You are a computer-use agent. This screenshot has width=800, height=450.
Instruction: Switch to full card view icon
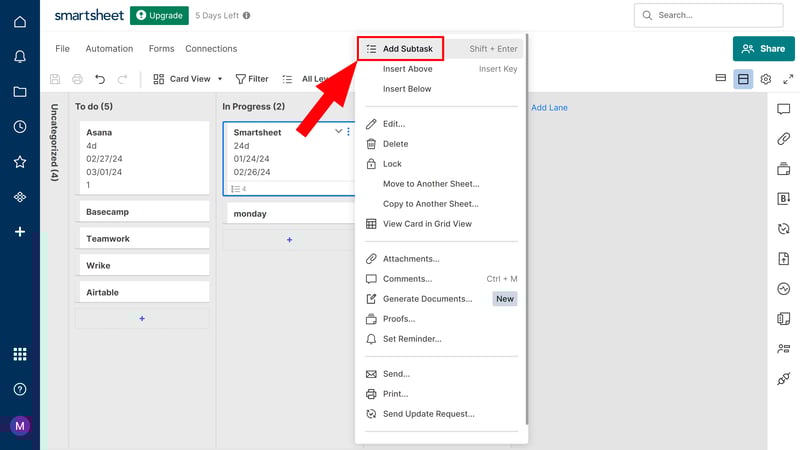[743, 79]
